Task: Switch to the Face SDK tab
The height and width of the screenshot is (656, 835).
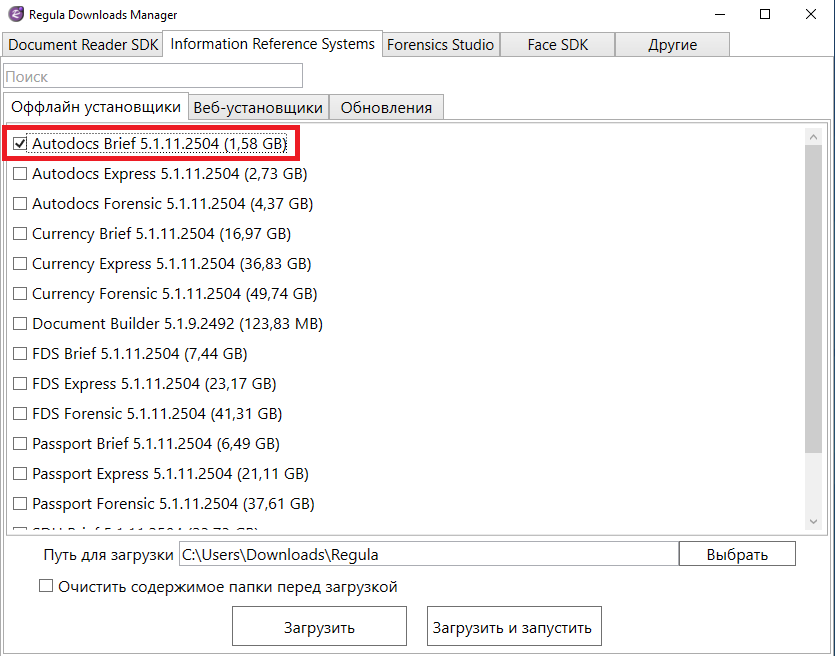Action: click(x=558, y=45)
